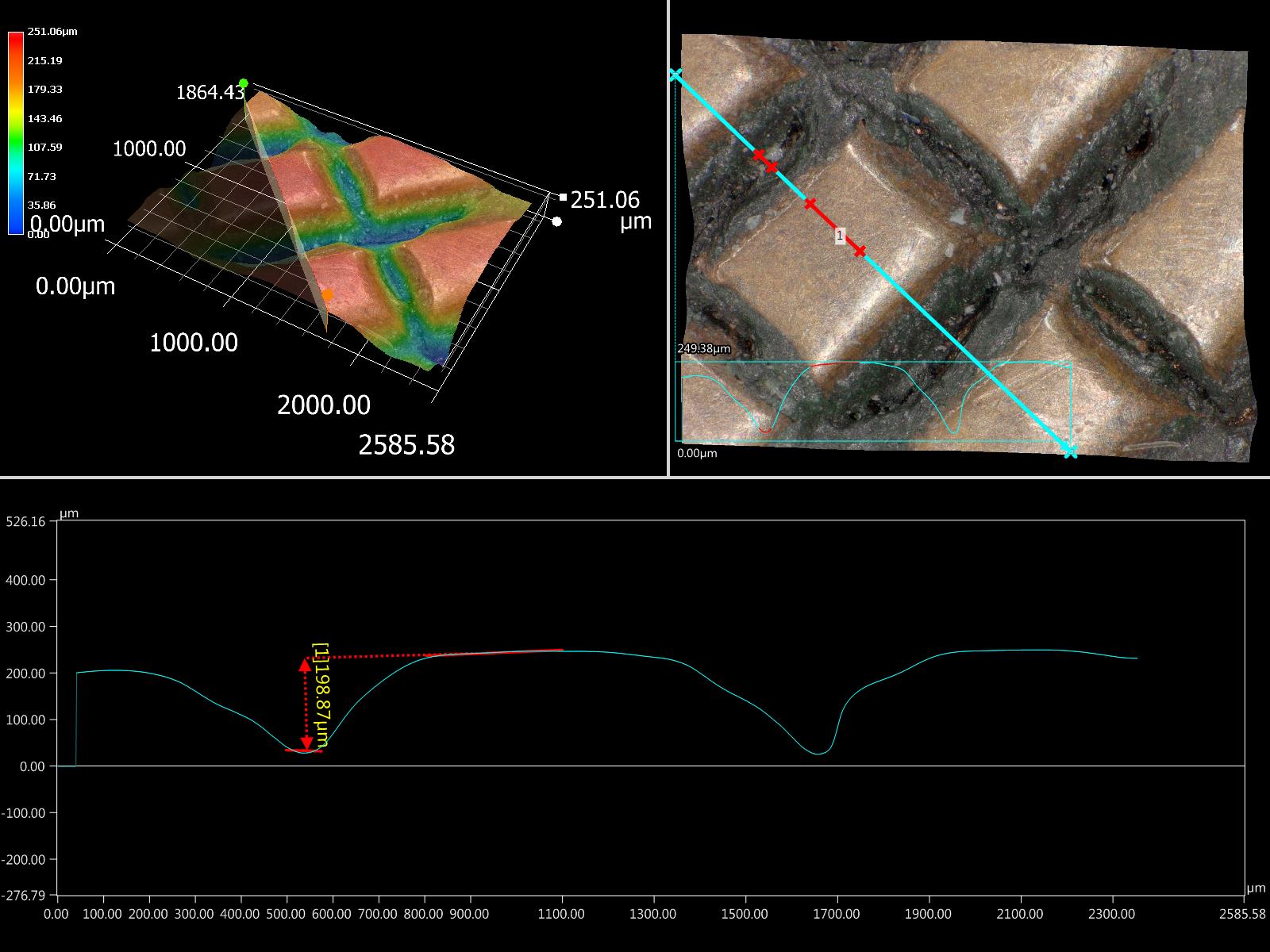Click the white round dot beside 3D view
The height and width of the screenshot is (952, 1270).
[x=557, y=221]
